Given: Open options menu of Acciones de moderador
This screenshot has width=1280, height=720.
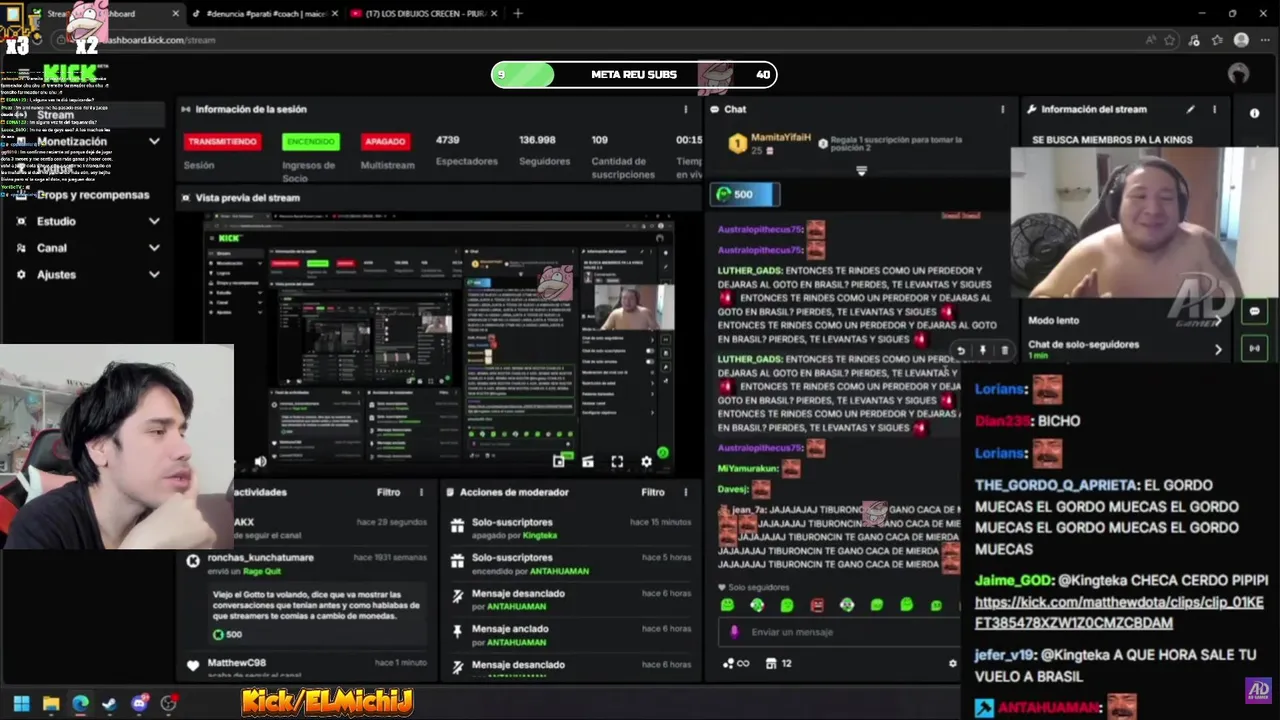Looking at the screenshot, I should coord(686,492).
